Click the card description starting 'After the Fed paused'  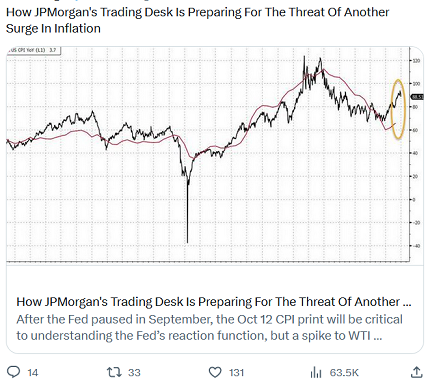(x=209, y=327)
